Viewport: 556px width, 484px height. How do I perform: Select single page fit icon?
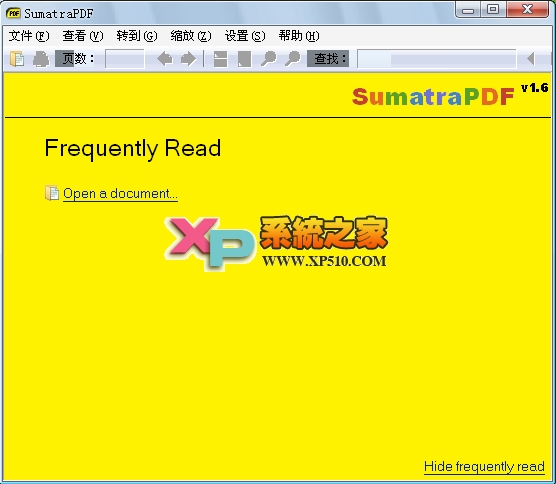[x=244, y=59]
